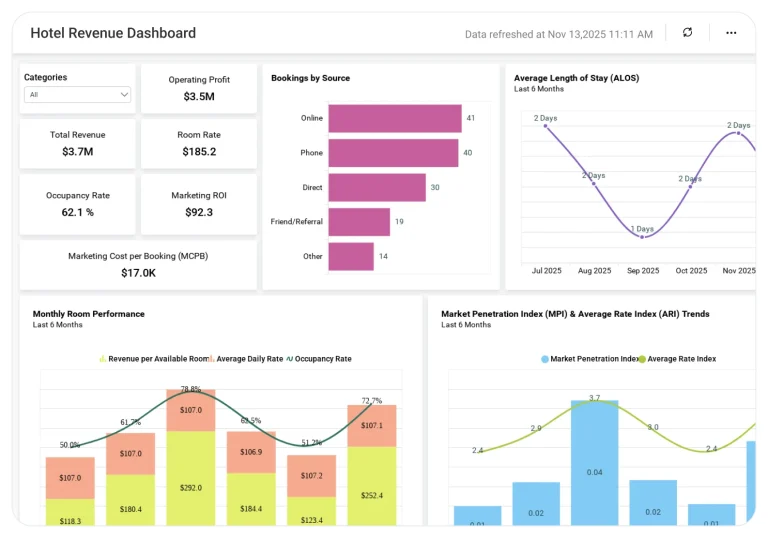Click the data refreshed timestamp text
The width and height of the screenshot is (768, 538).
coord(559,34)
